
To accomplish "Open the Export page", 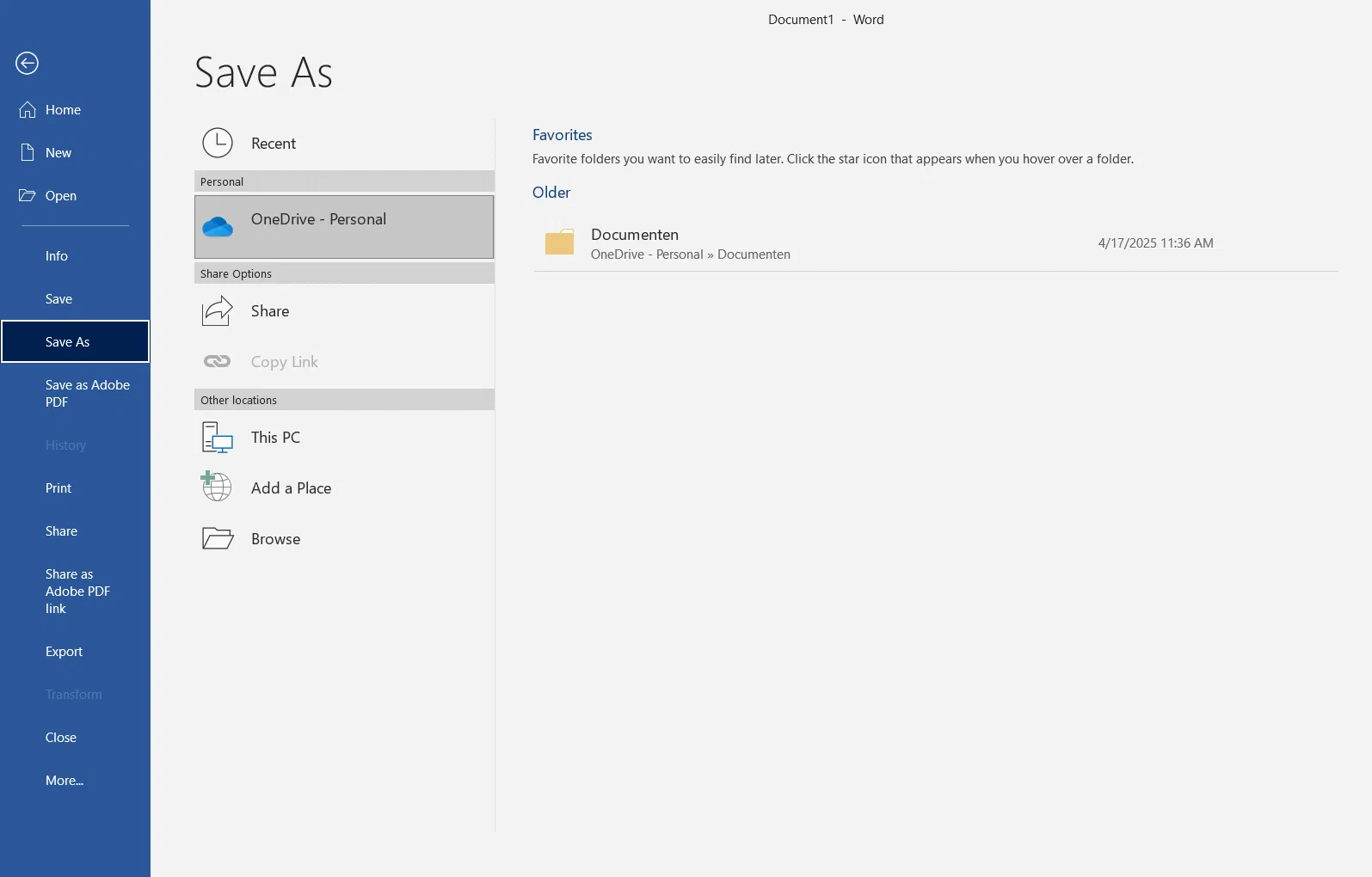I will pyautogui.click(x=75, y=651).
